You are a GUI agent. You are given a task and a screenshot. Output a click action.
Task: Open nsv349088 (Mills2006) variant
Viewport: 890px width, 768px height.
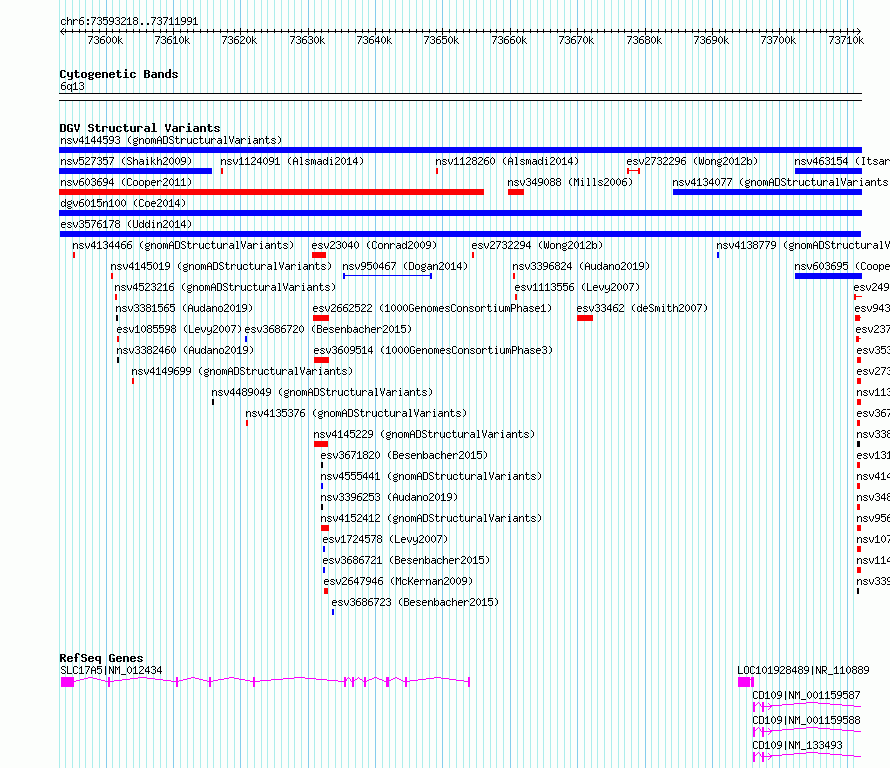coord(570,182)
